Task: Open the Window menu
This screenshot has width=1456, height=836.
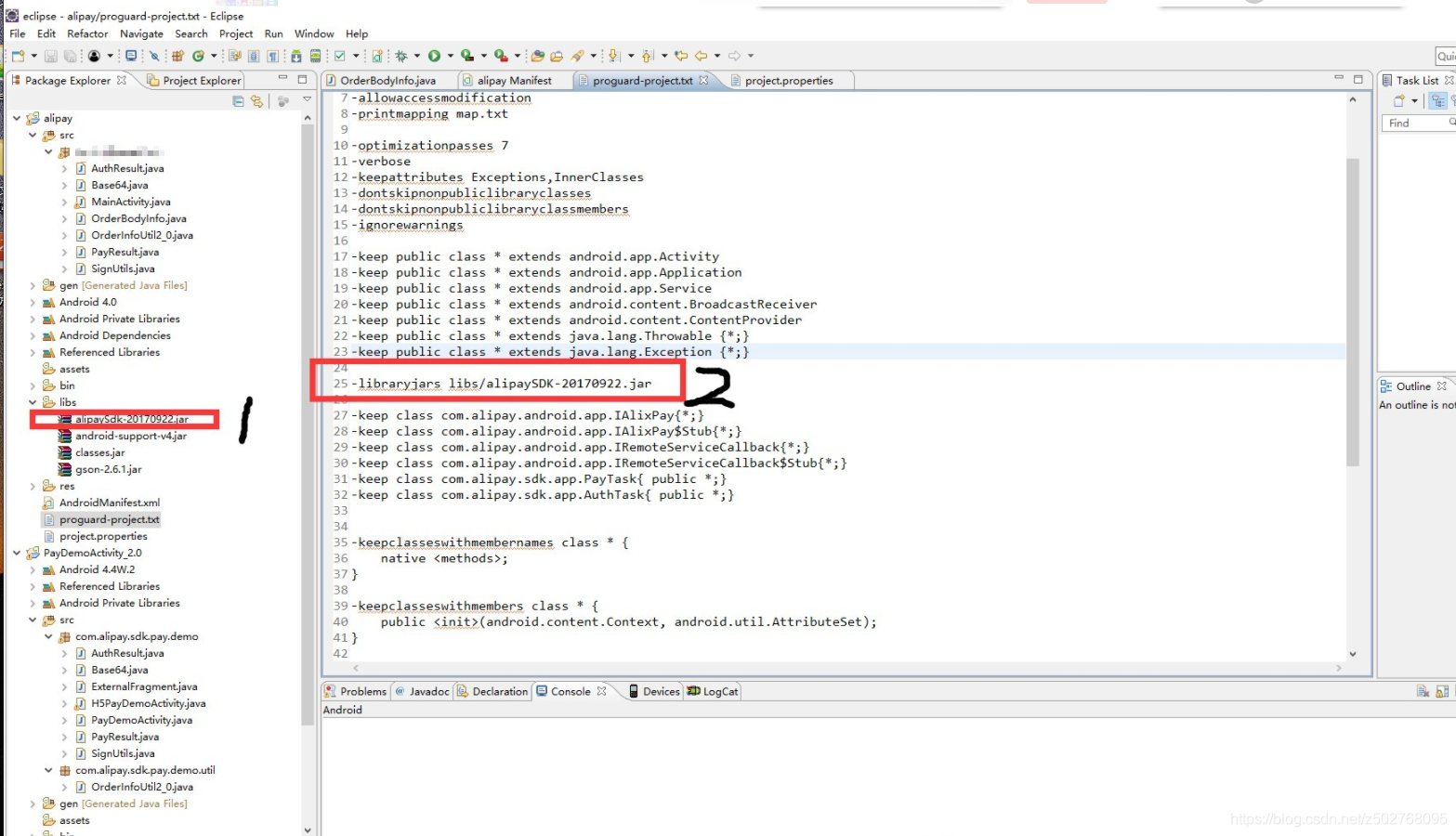Action: (314, 33)
